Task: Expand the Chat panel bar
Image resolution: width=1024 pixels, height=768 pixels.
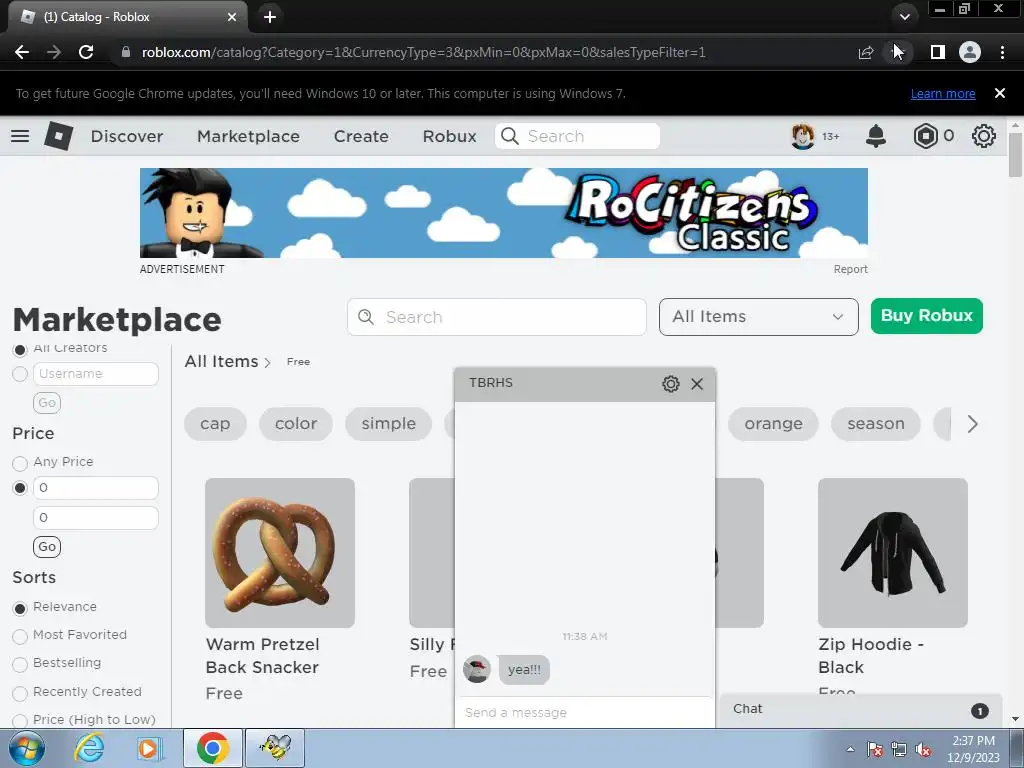Action: click(860, 710)
